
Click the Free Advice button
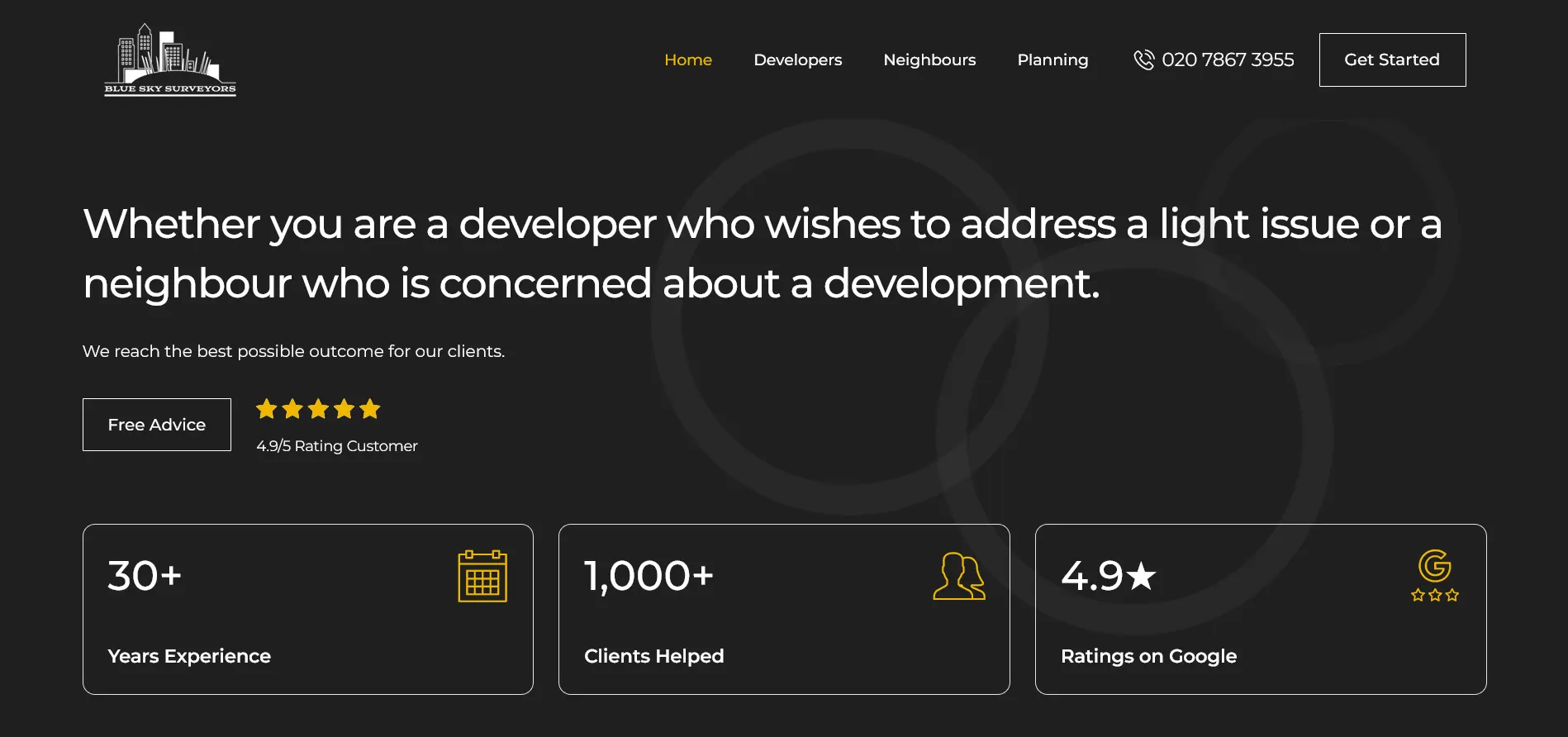pos(157,425)
